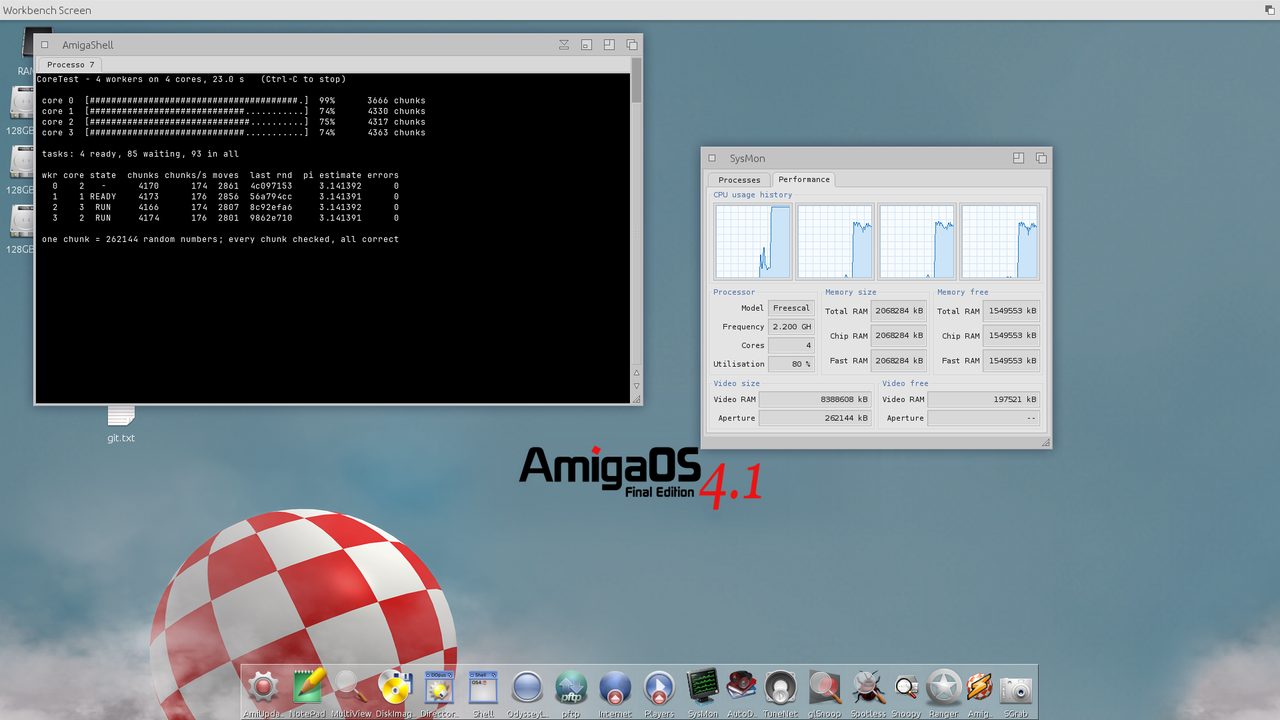Click the third CPU usage history graph
The width and height of the screenshot is (1280, 720).
tap(917, 242)
